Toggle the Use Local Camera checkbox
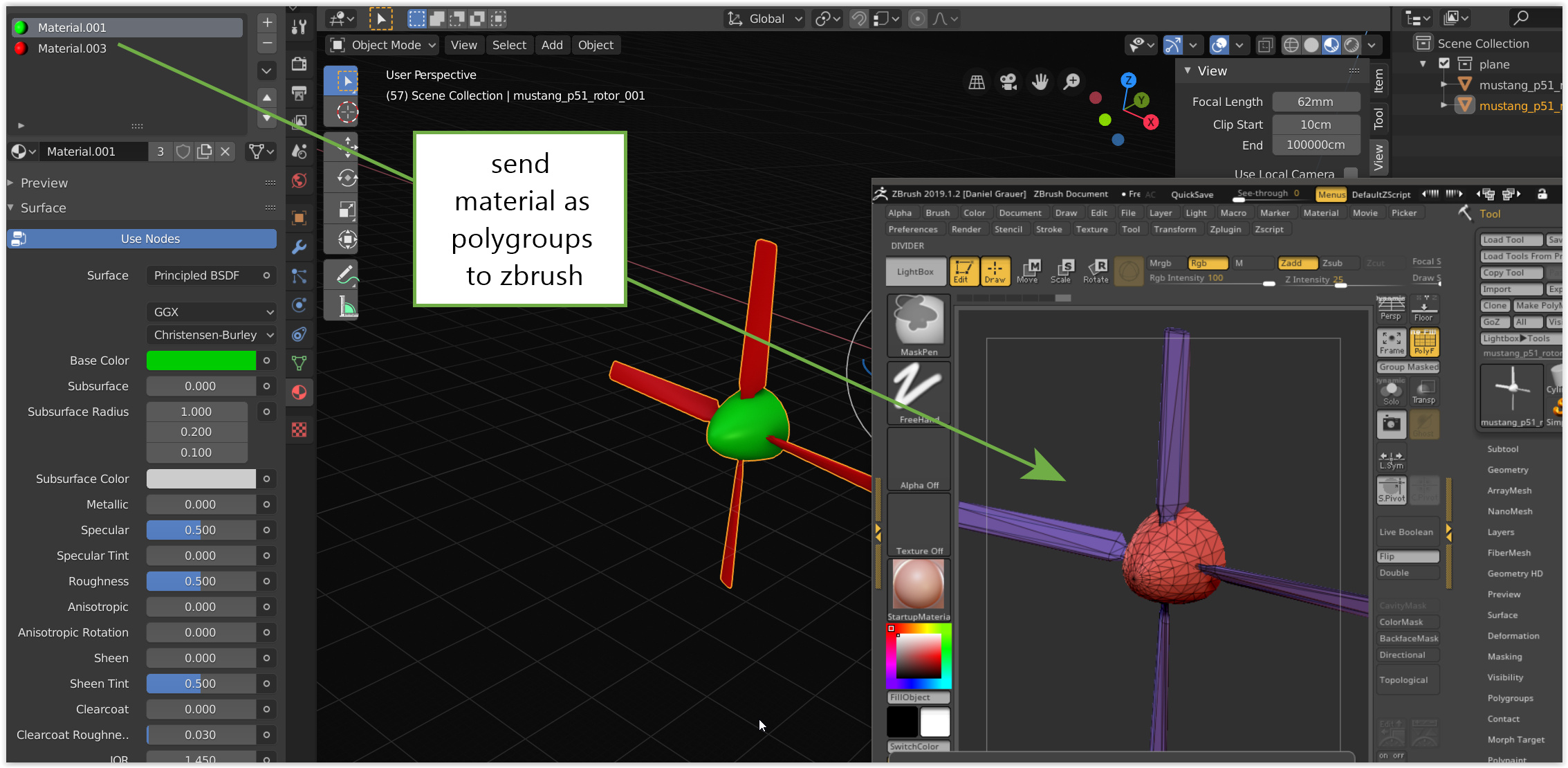The image size is (1568, 768). click(x=1350, y=173)
